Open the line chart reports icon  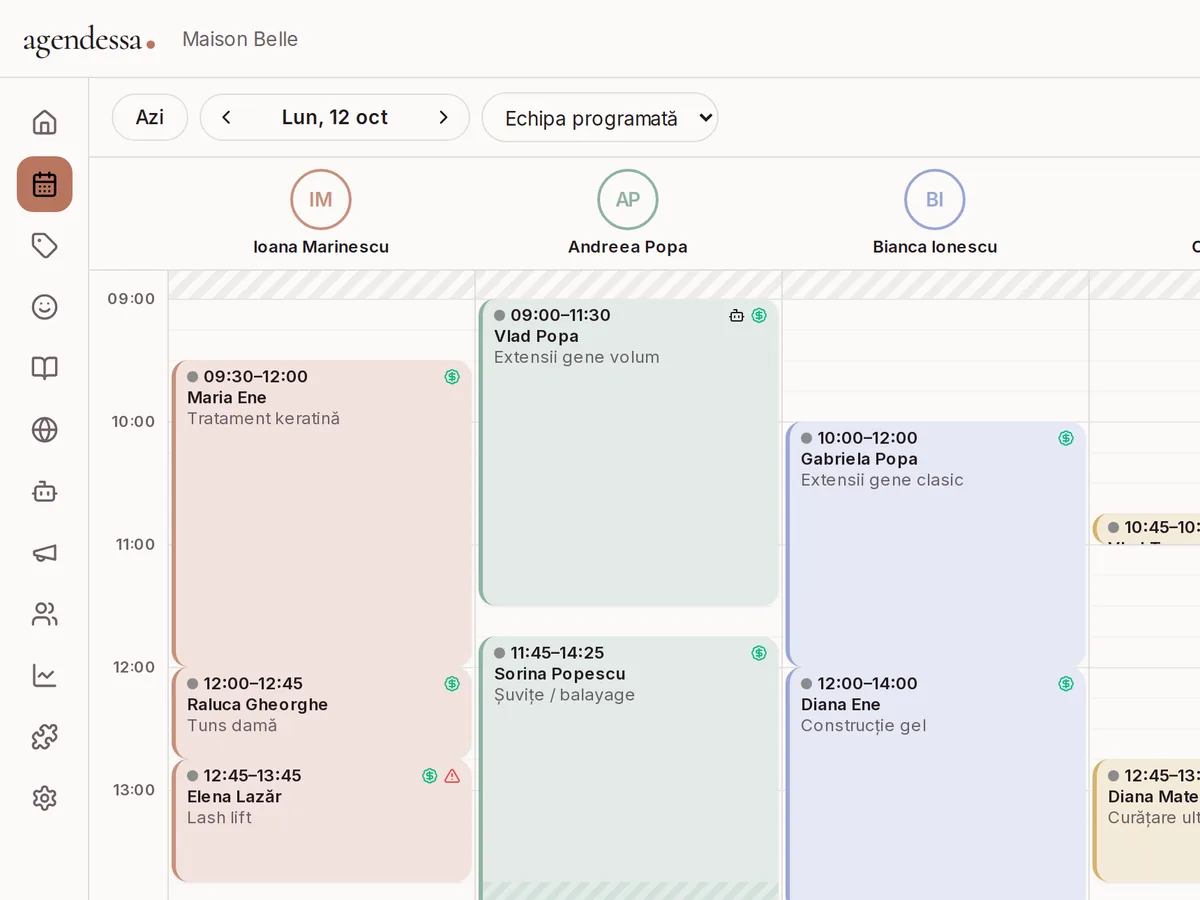(x=44, y=675)
